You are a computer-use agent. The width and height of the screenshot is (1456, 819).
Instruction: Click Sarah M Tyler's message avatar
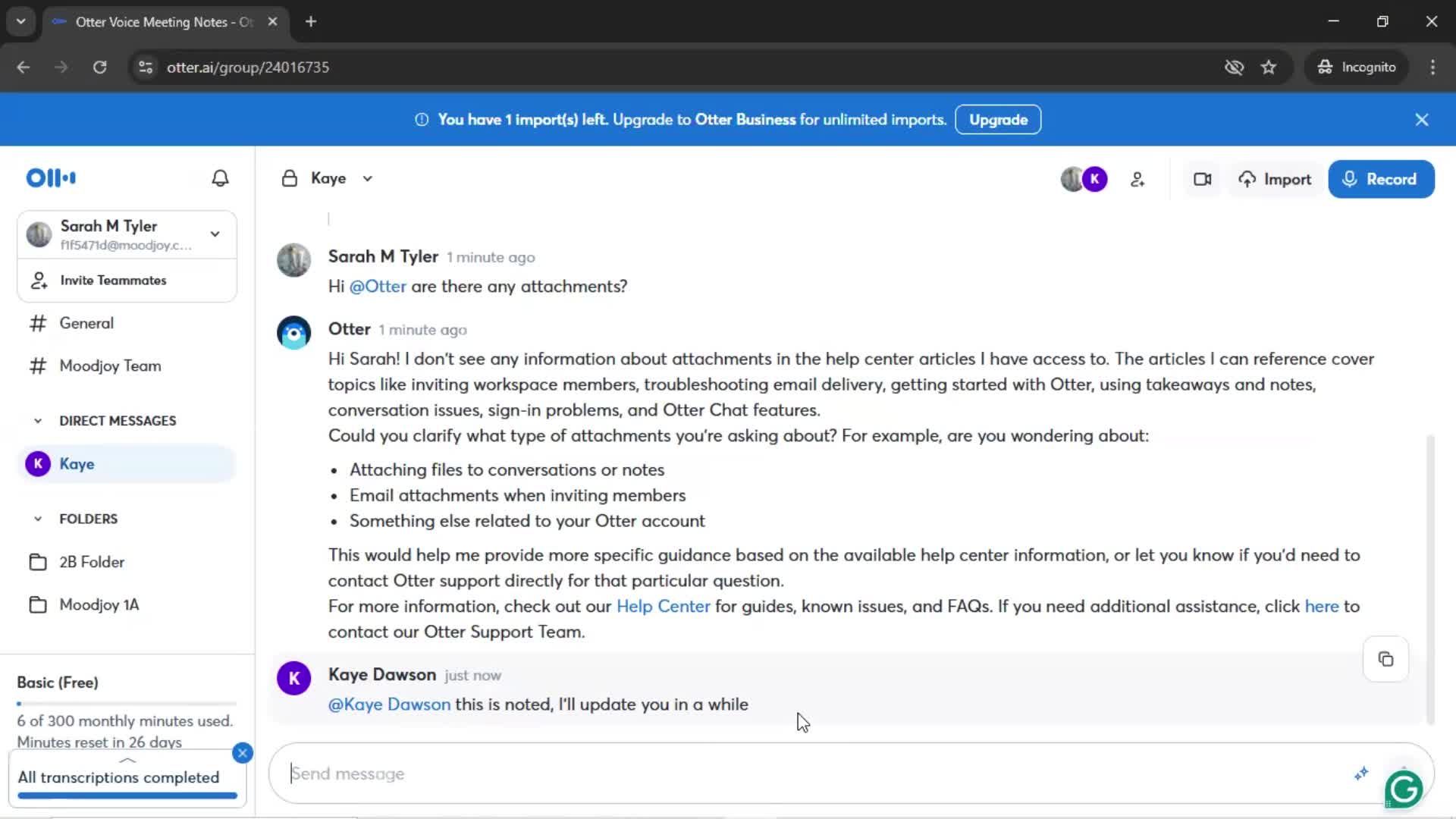pos(294,260)
